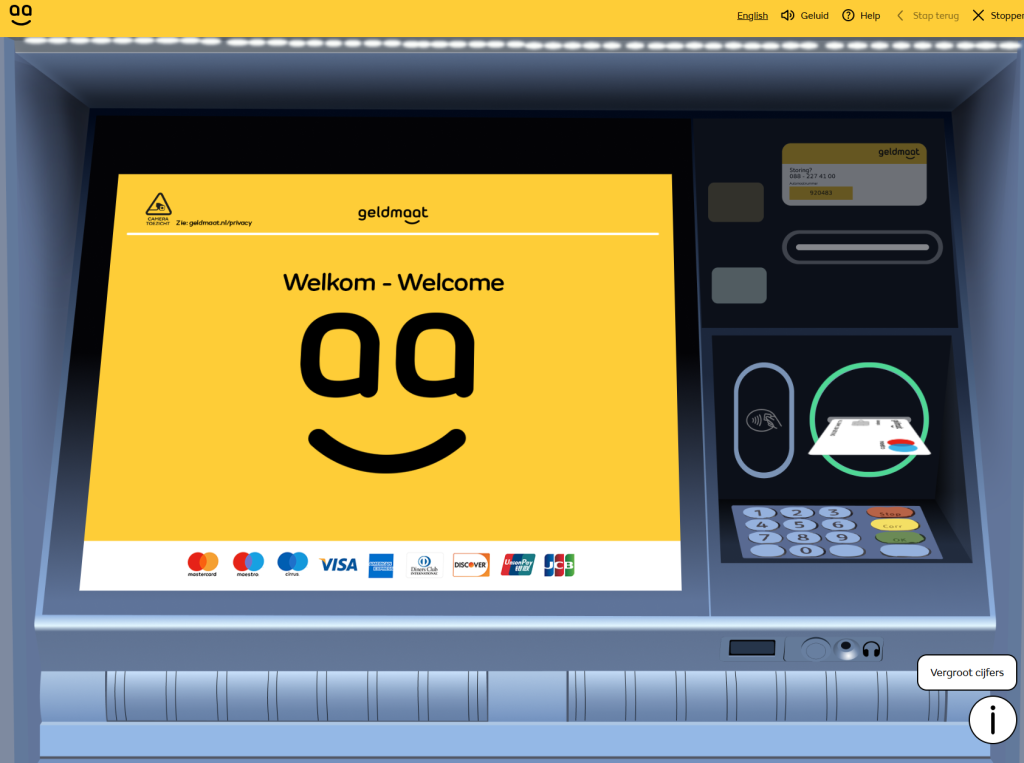Click the grey square panel above the contactless reader
This screenshot has width=1024, height=763.
pos(739,285)
